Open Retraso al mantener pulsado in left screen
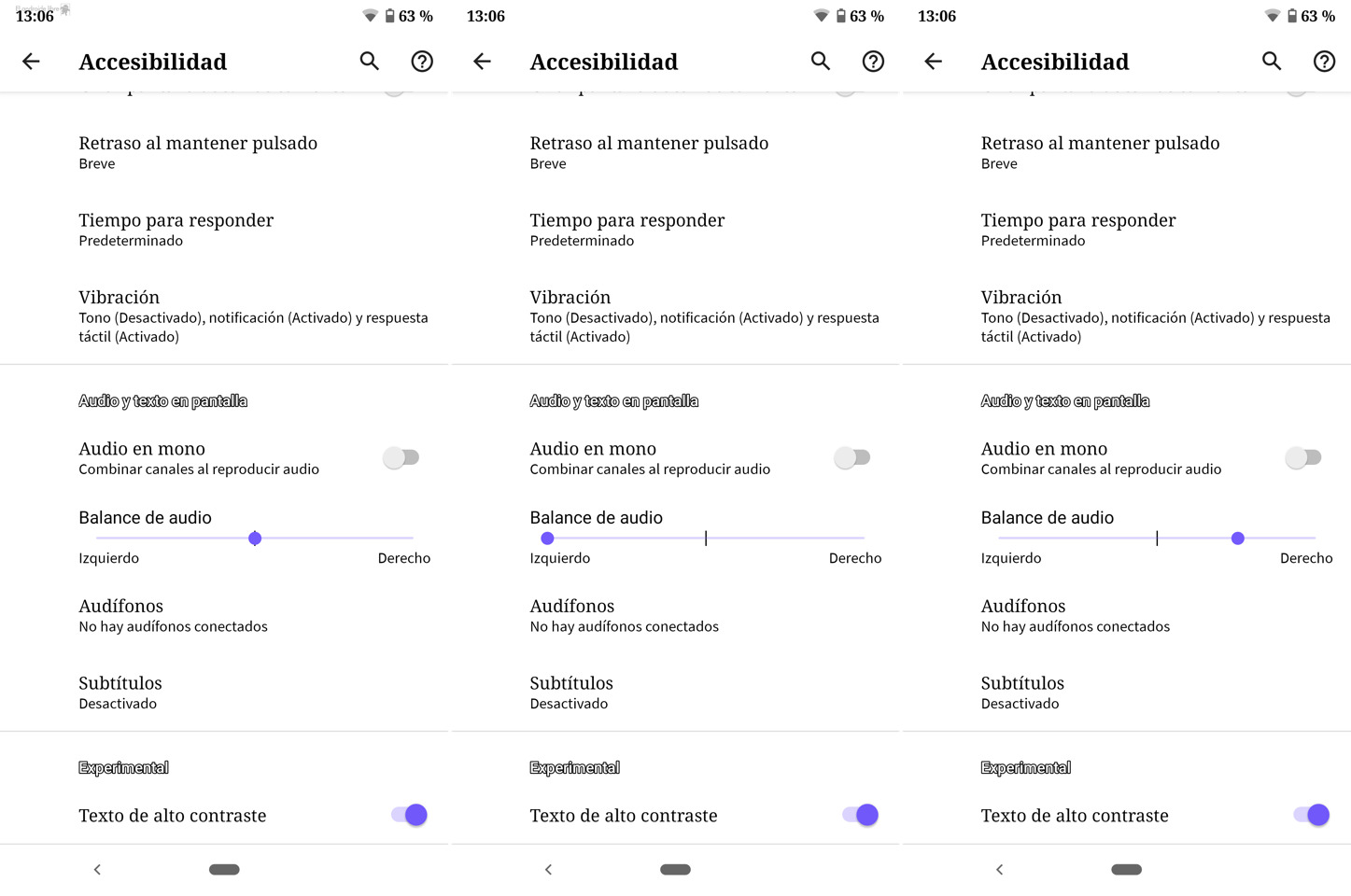Viewport: 1351px width, 896px height. pos(198,152)
